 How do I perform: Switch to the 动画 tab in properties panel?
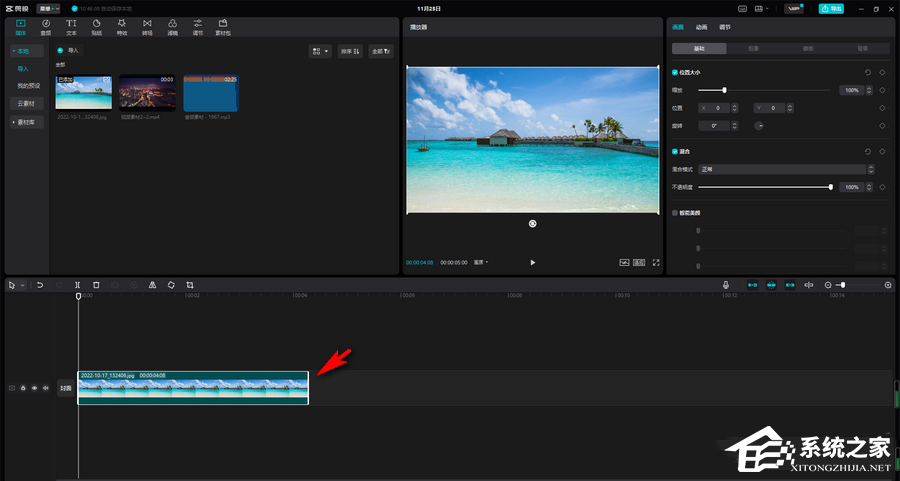pyautogui.click(x=702, y=28)
